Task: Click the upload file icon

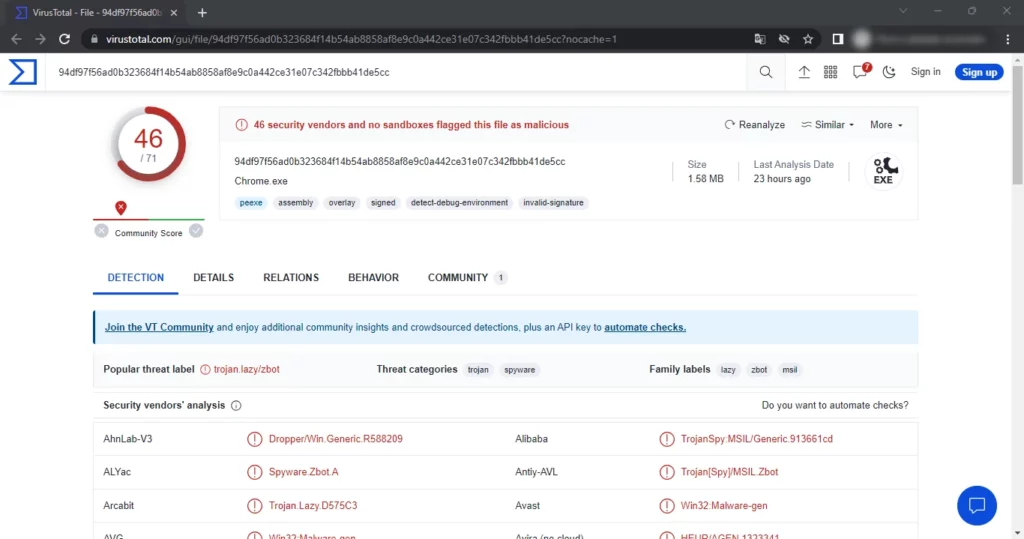Action: pyautogui.click(x=804, y=72)
